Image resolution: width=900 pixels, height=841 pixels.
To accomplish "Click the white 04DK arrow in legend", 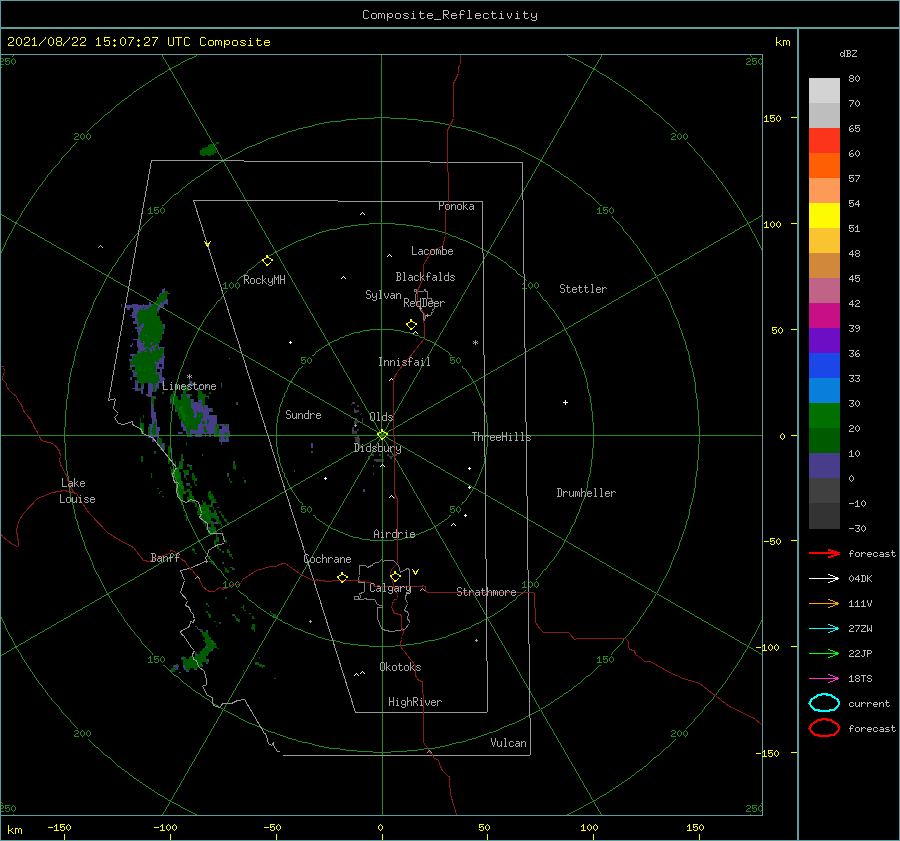I will point(824,579).
